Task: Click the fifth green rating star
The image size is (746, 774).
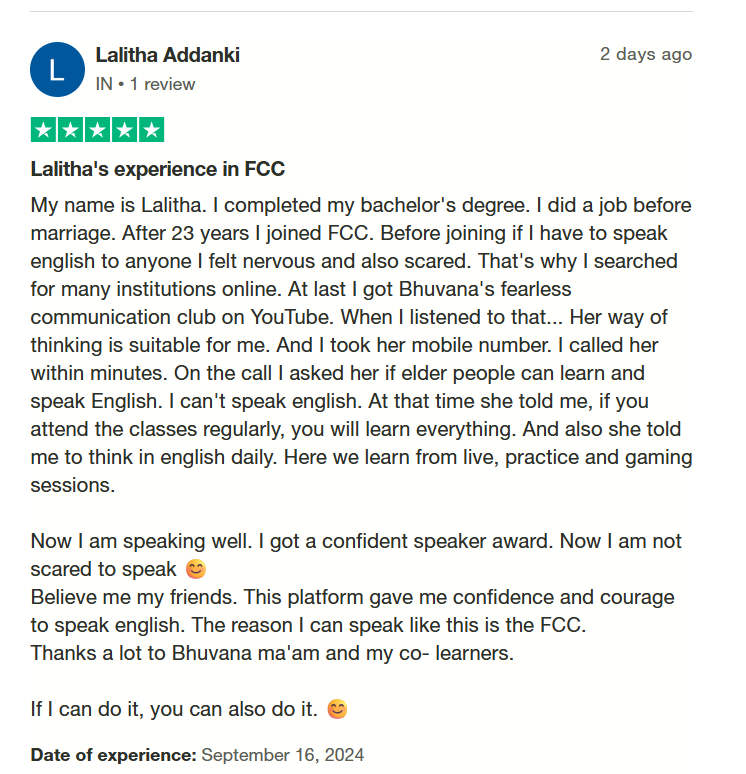Action: coord(151,130)
